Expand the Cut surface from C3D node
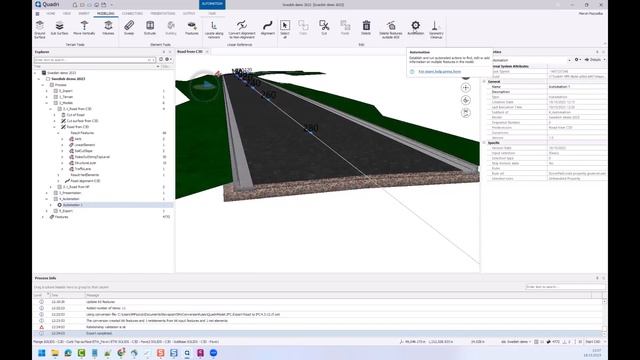Image resolution: width=640 pixels, height=360 pixels. click(55, 121)
